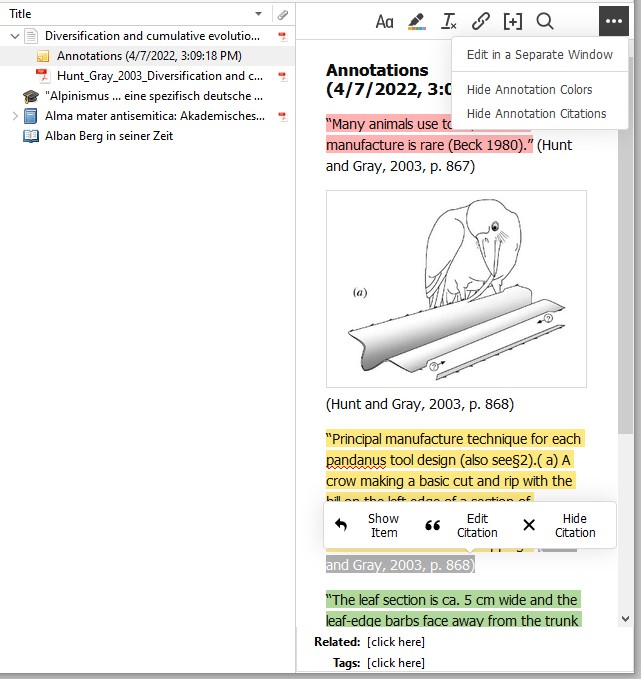Click the highlight color marker icon

417,21
